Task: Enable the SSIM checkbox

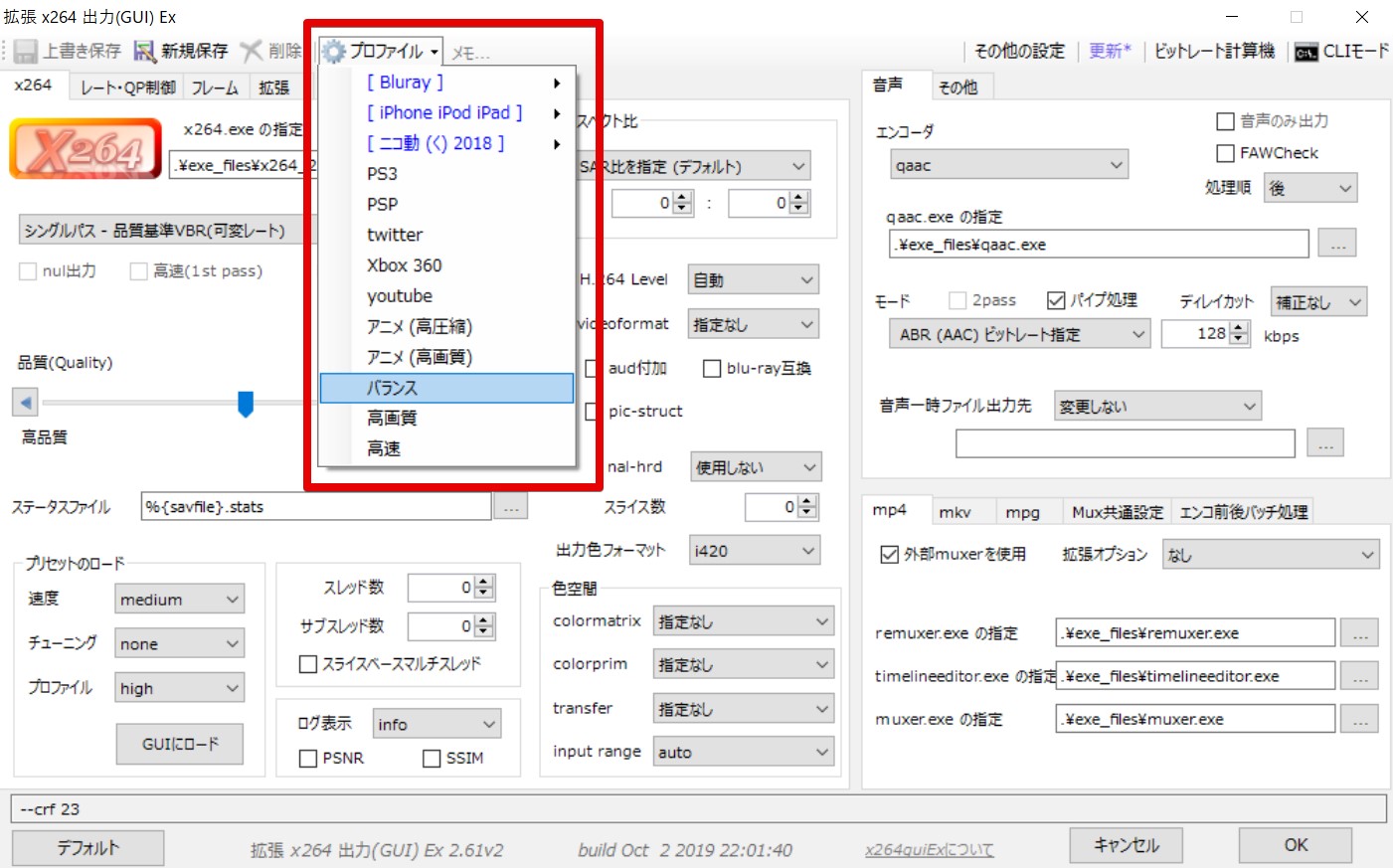Action: click(432, 759)
